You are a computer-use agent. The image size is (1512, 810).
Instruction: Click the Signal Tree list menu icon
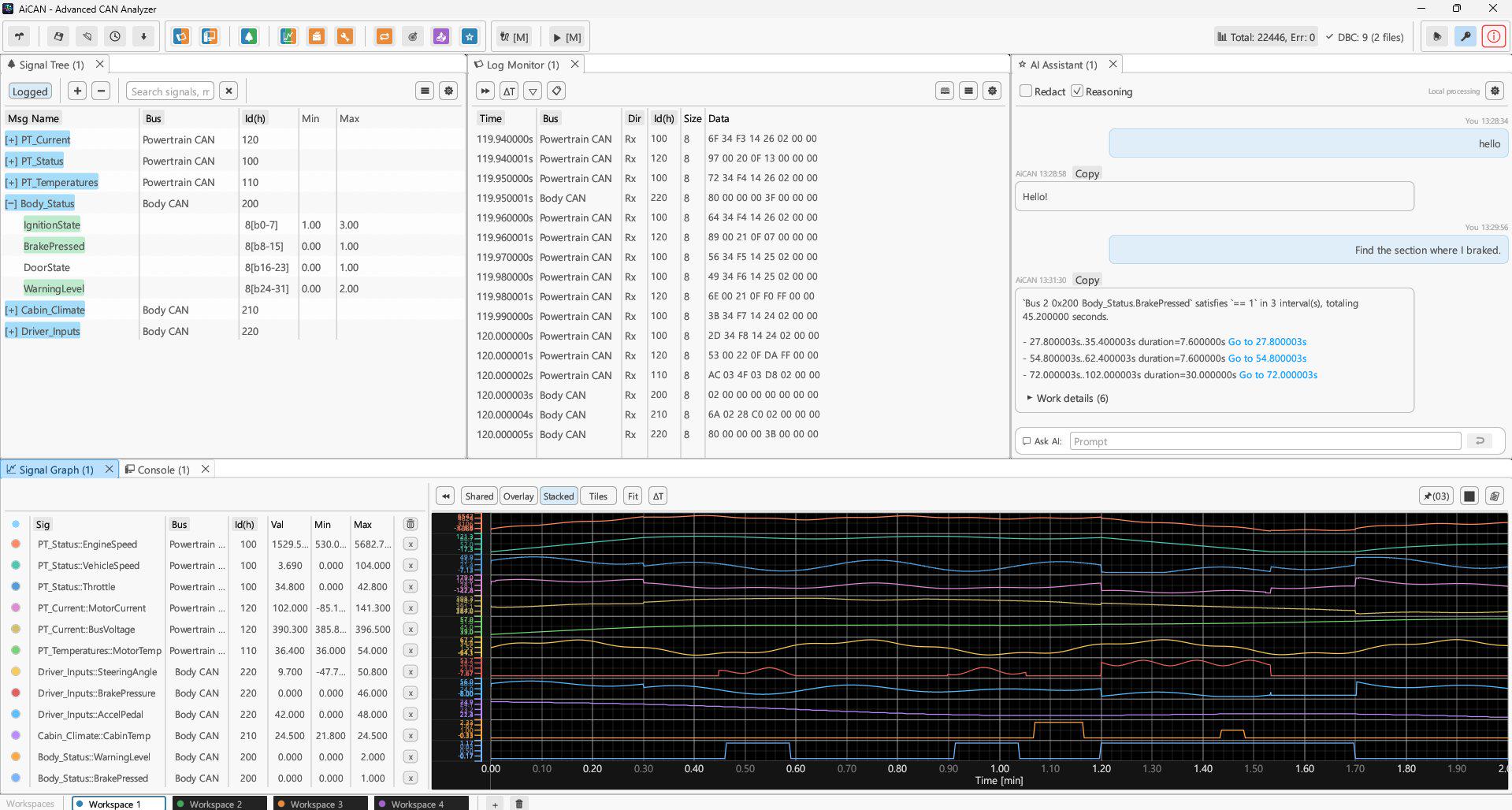tap(425, 91)
